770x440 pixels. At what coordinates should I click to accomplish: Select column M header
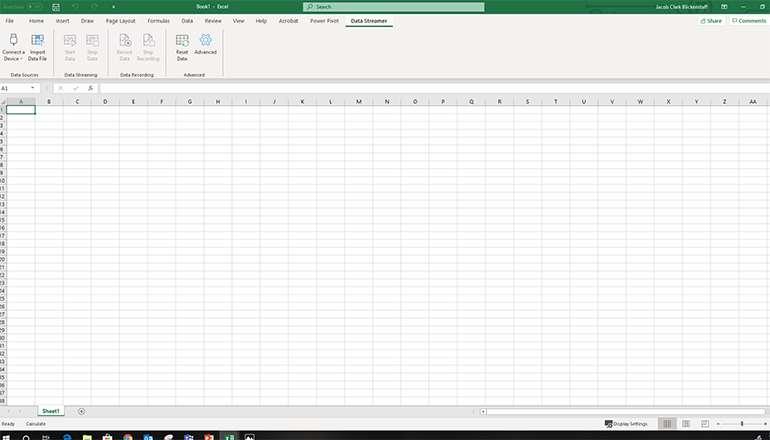[359, 101]
